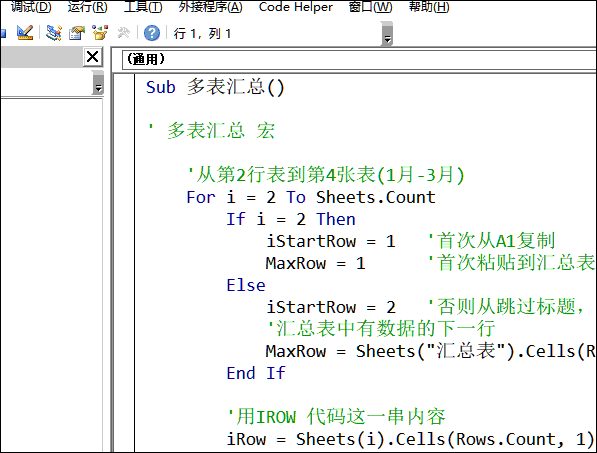Toggle Design Mode with the ruler-pencil icon
The image size is (597, 453).
25,33
